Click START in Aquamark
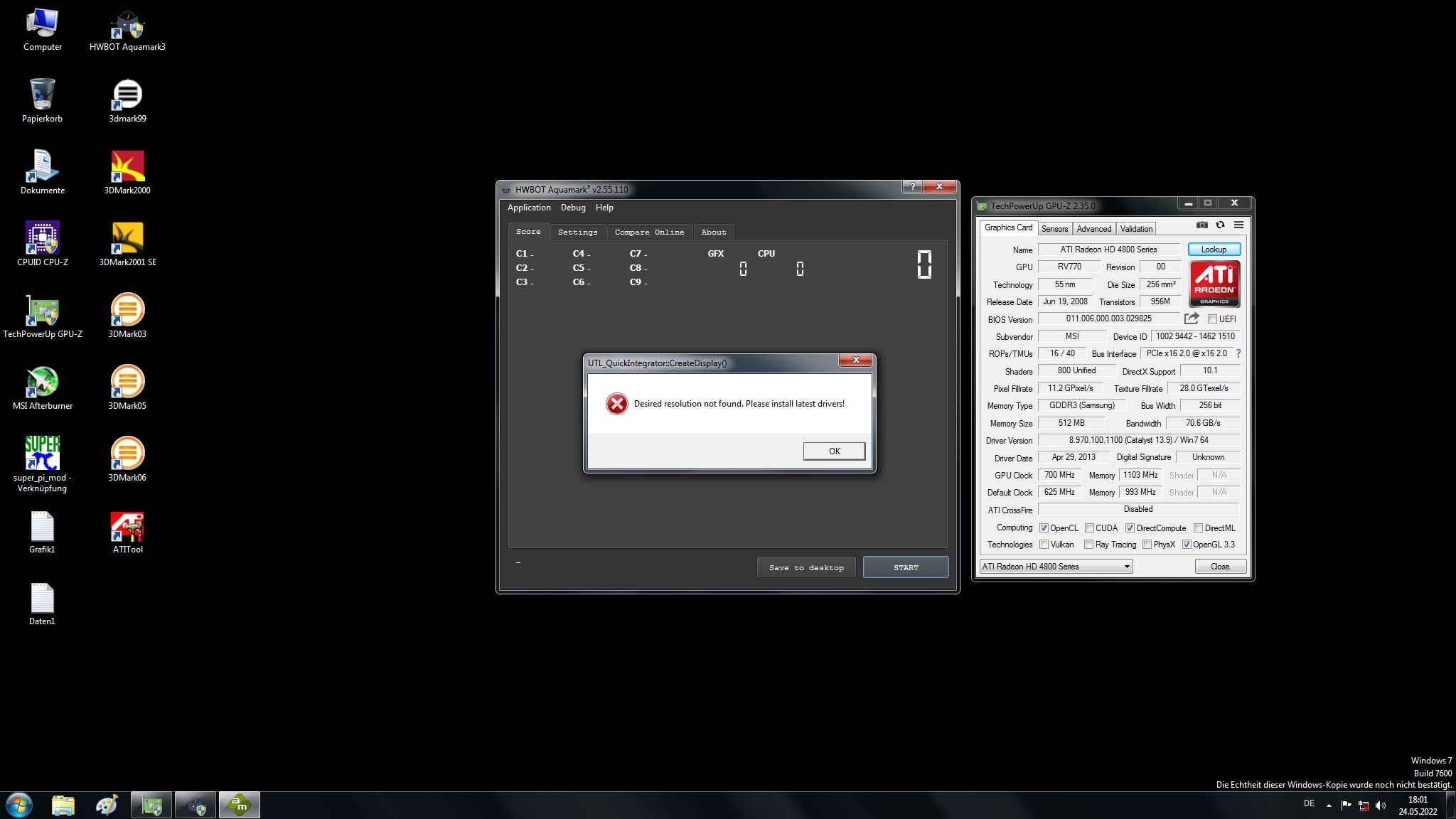1456x819 pixels. [x=906, y=567]
